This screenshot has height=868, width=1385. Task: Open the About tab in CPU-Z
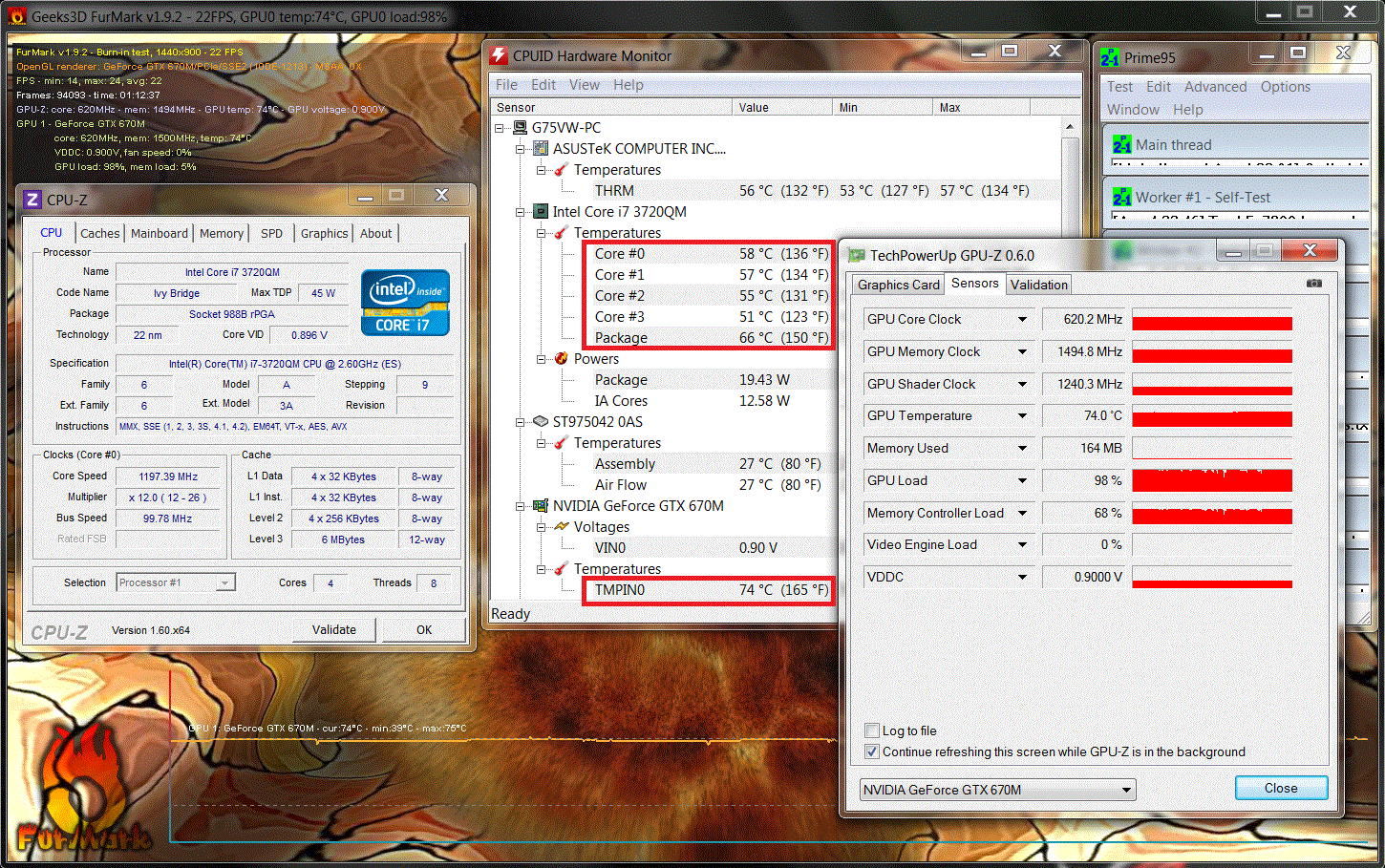(x=376, y=233)
